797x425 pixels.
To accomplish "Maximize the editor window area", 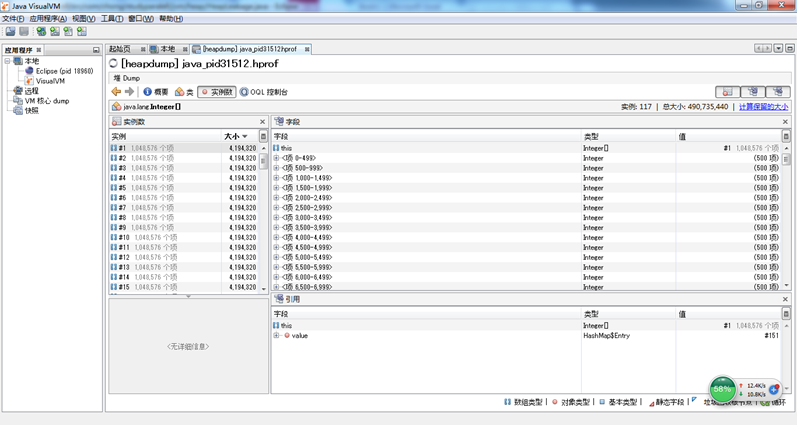I will (x=789, y=48).
